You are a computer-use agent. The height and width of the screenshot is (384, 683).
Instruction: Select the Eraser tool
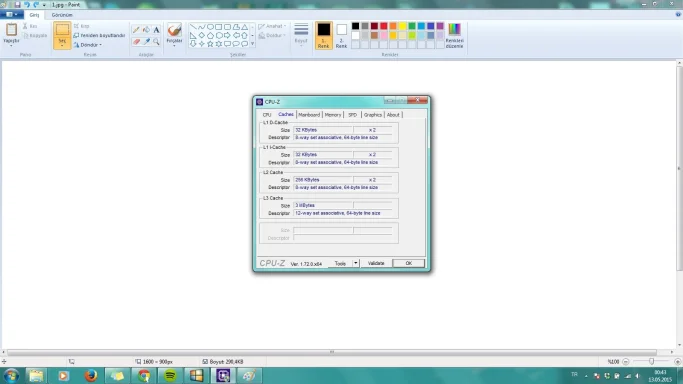pyautogui.click(x=136, y=41)
